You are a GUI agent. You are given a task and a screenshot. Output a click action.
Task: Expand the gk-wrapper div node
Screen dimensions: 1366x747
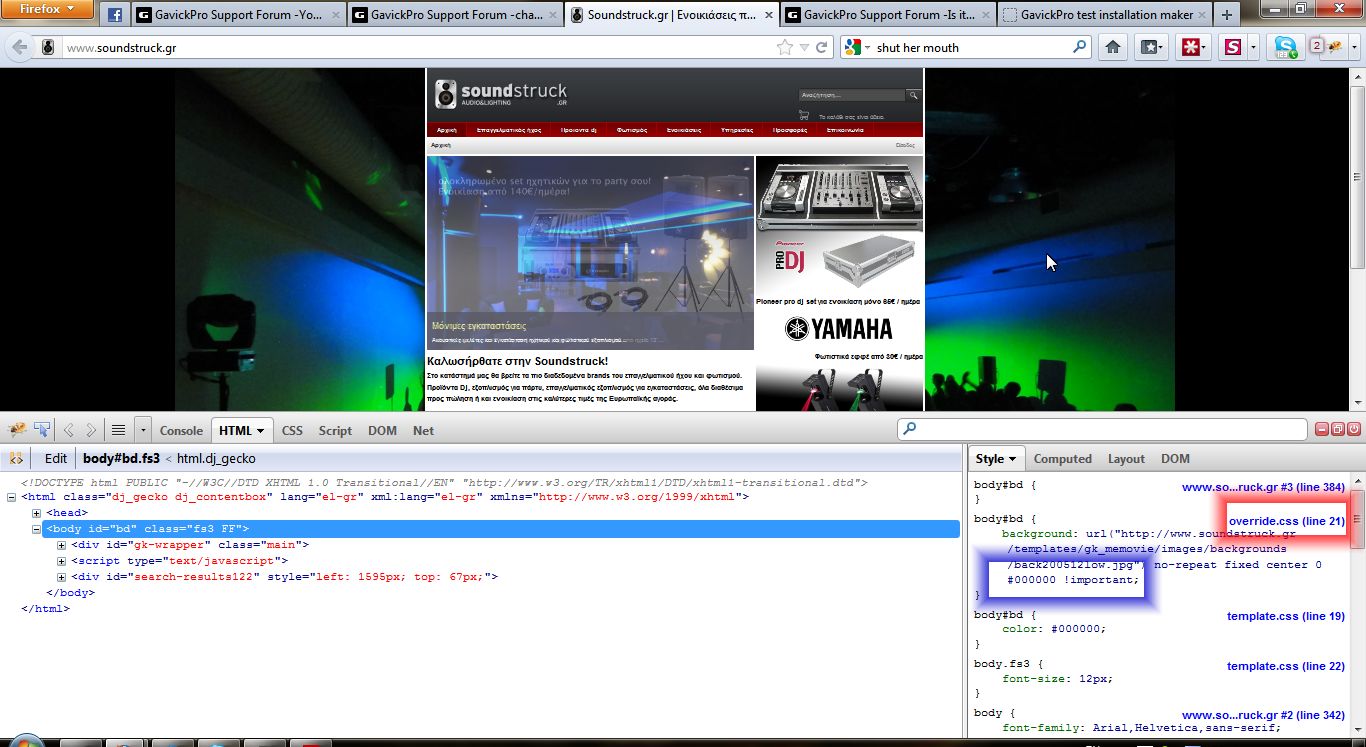coord(62,545)
